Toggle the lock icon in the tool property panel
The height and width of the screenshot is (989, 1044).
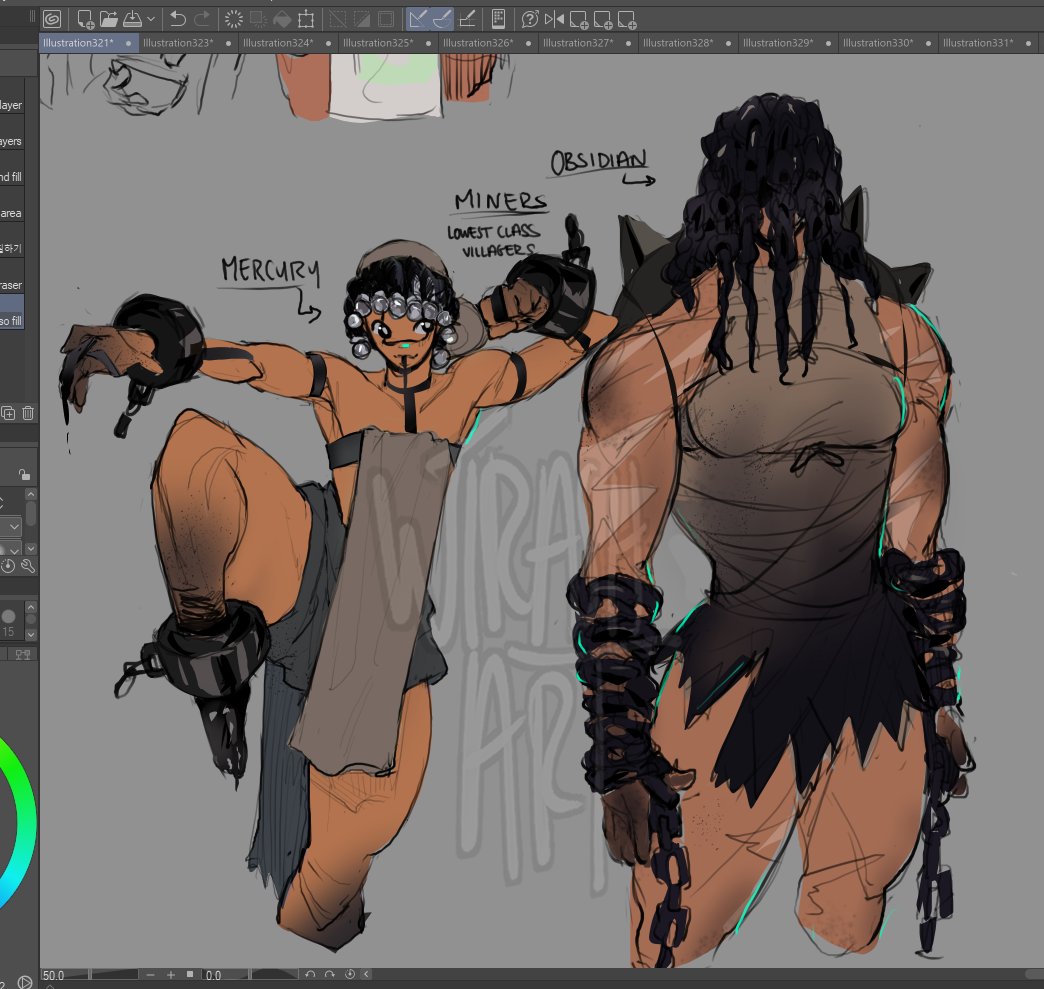(x=24, y=475)
